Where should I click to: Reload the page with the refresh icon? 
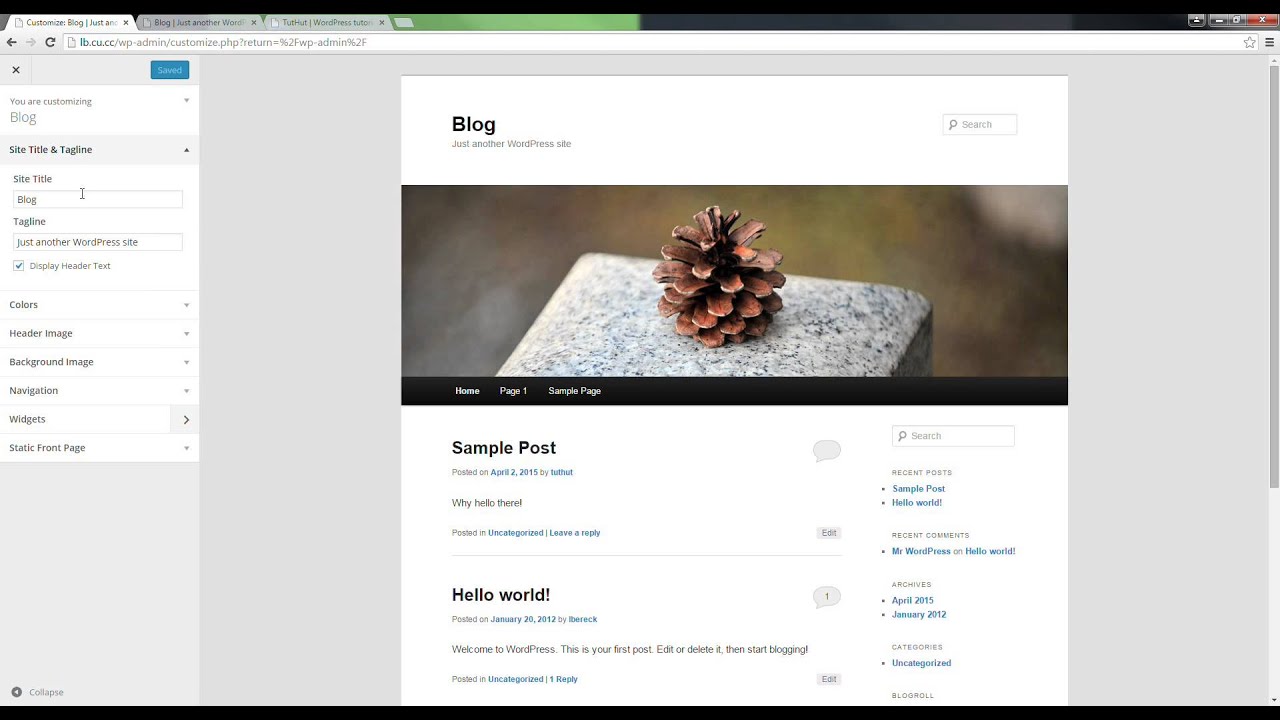50,42
